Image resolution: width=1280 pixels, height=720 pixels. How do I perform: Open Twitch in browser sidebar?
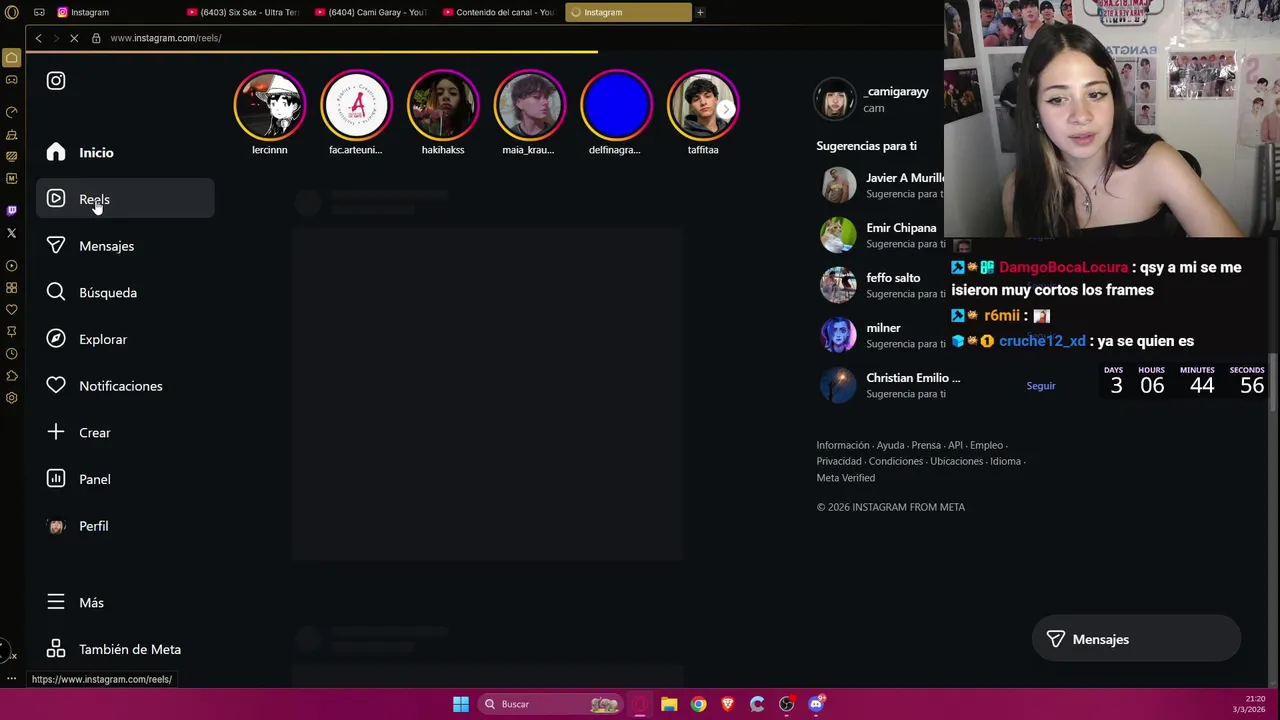click(x=12, y=210)
